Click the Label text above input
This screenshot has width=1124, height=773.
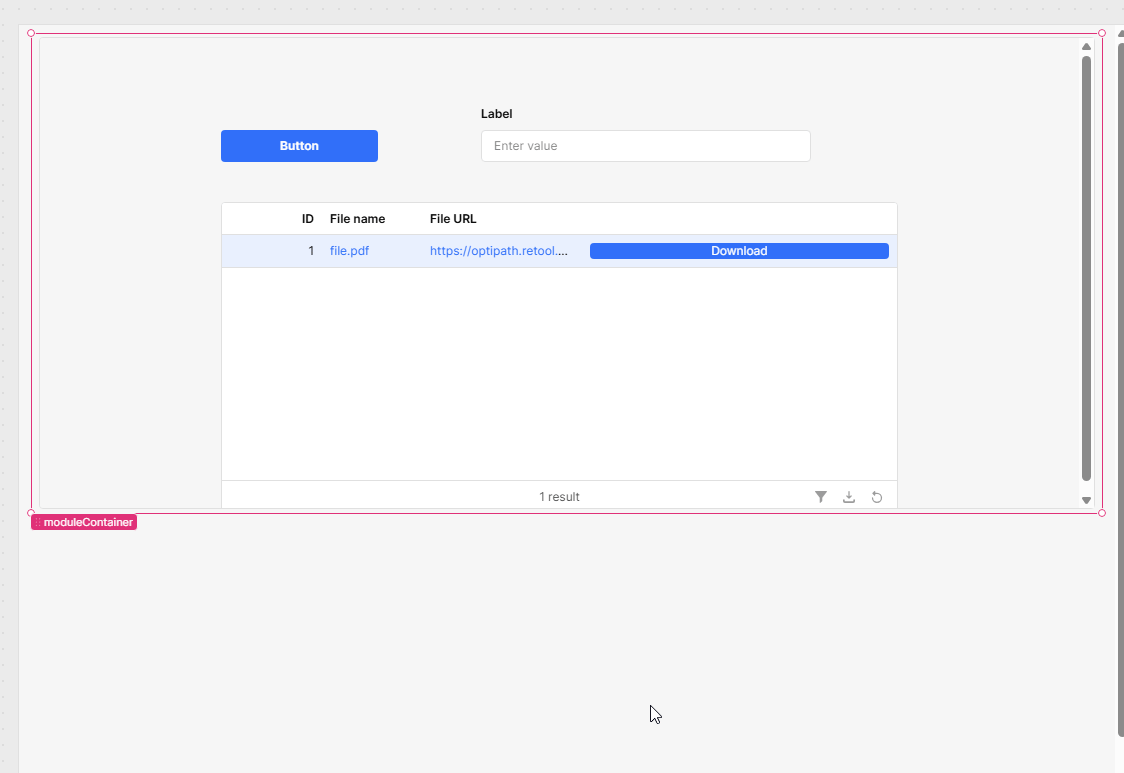pyautogui.click(x=496, y=114)
